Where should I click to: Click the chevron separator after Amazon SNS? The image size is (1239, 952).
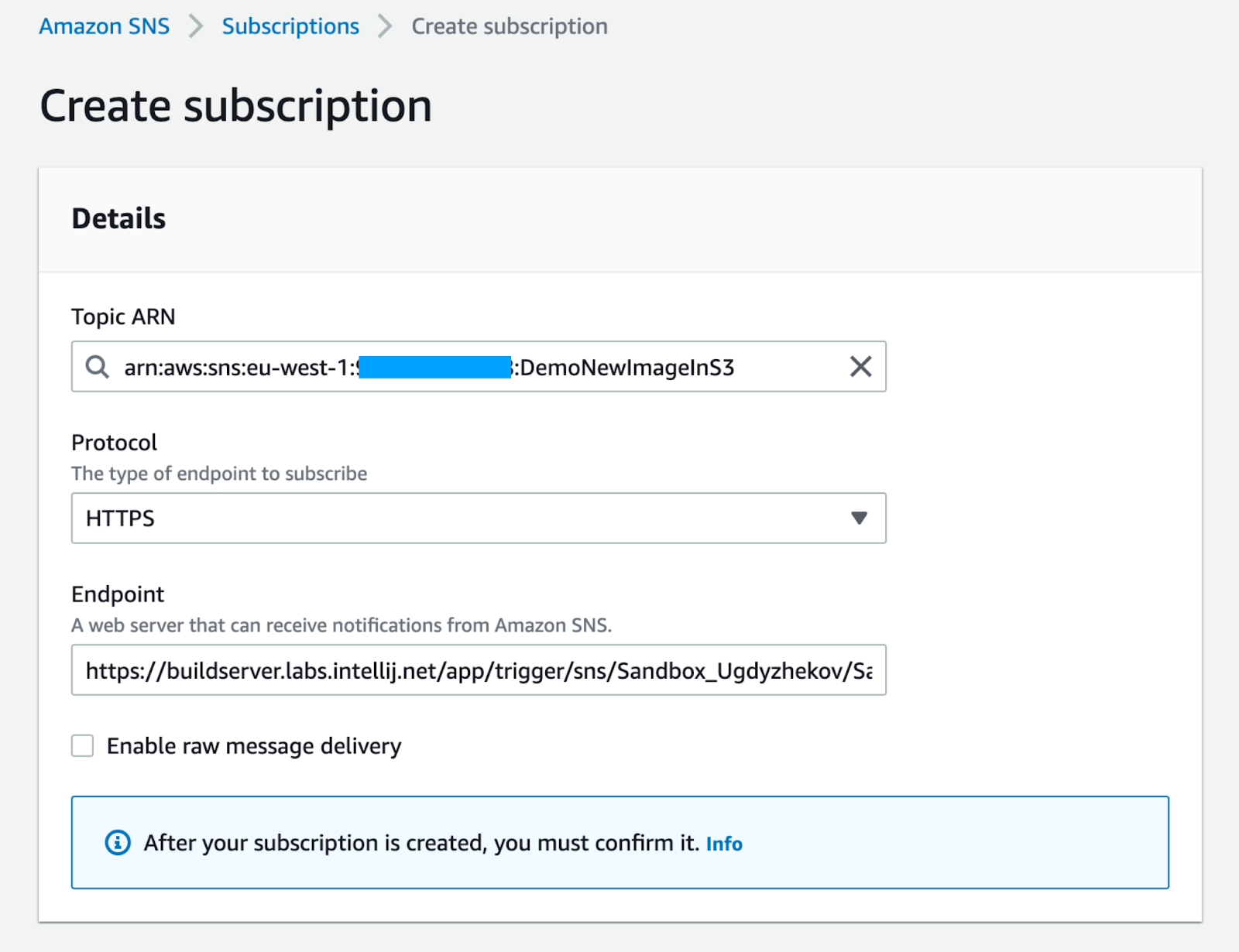click(196, 26)
